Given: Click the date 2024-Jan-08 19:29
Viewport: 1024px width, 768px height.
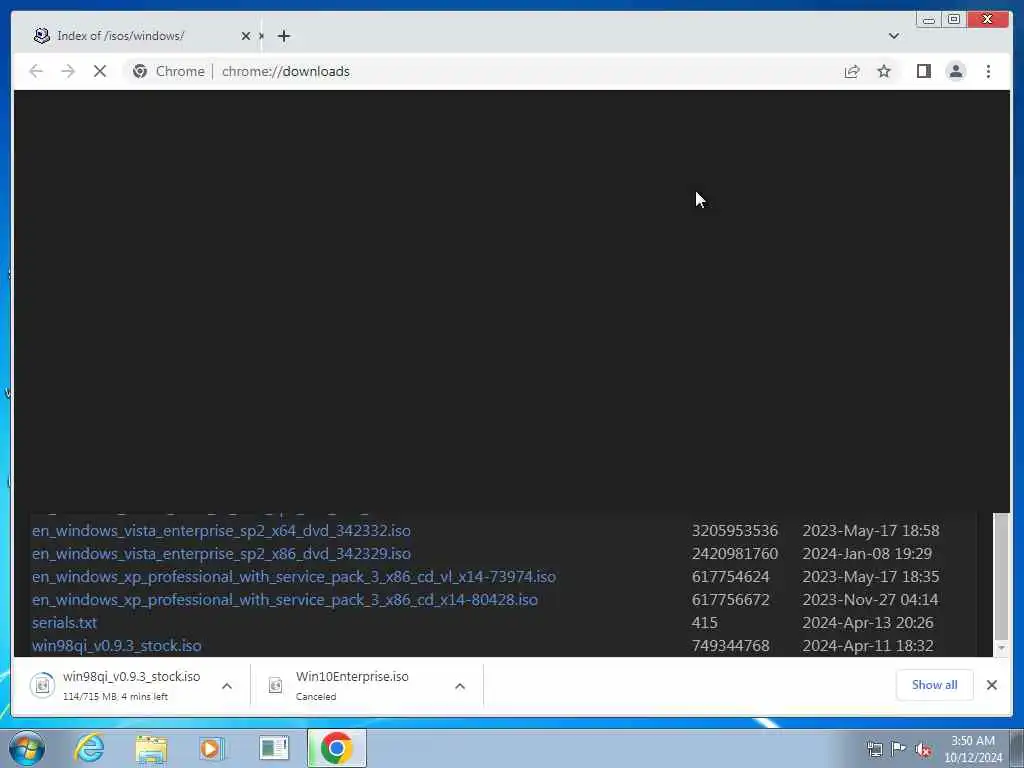Looking at the screenshot, I should [x=867, y=554].
